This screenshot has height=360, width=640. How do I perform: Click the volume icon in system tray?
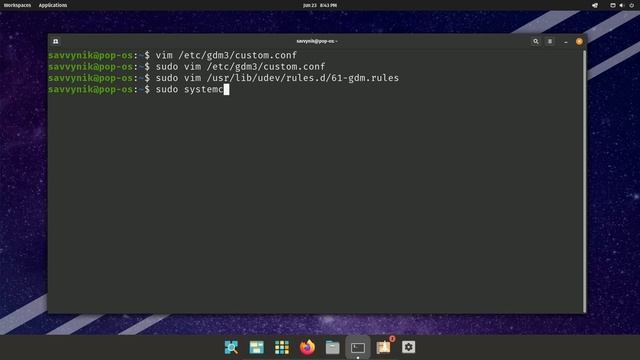[622, 5]
